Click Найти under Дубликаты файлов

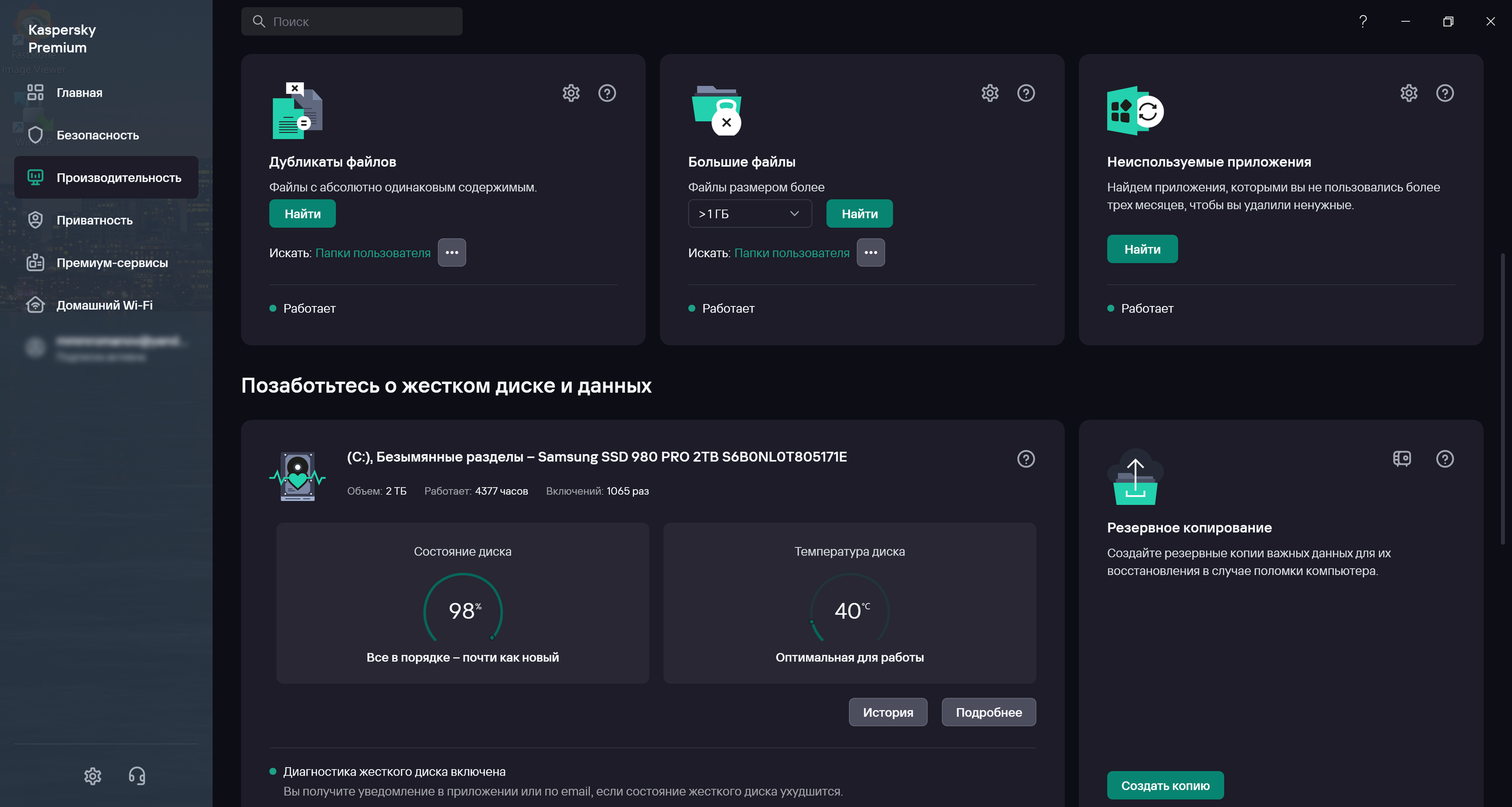(302, 214)
